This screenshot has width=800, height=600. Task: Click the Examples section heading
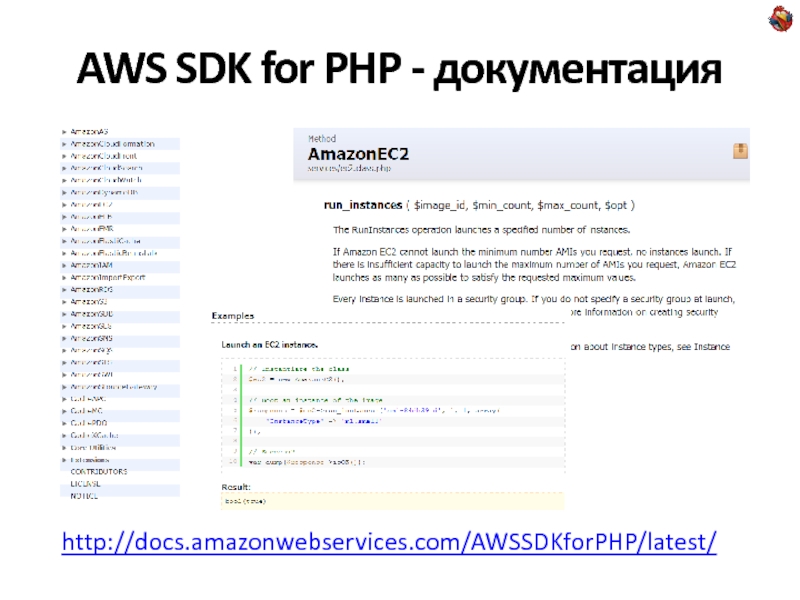coord(233,316)
